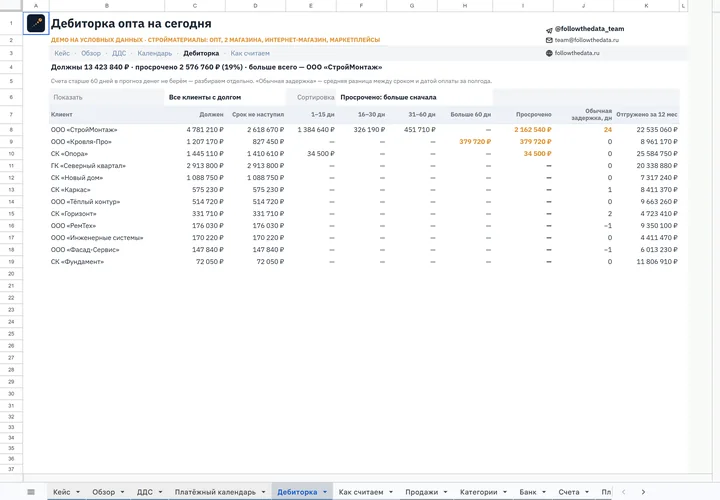
Task: Select the ООО «Кровля-Про» client cell
Action: (x=107, y=141)
